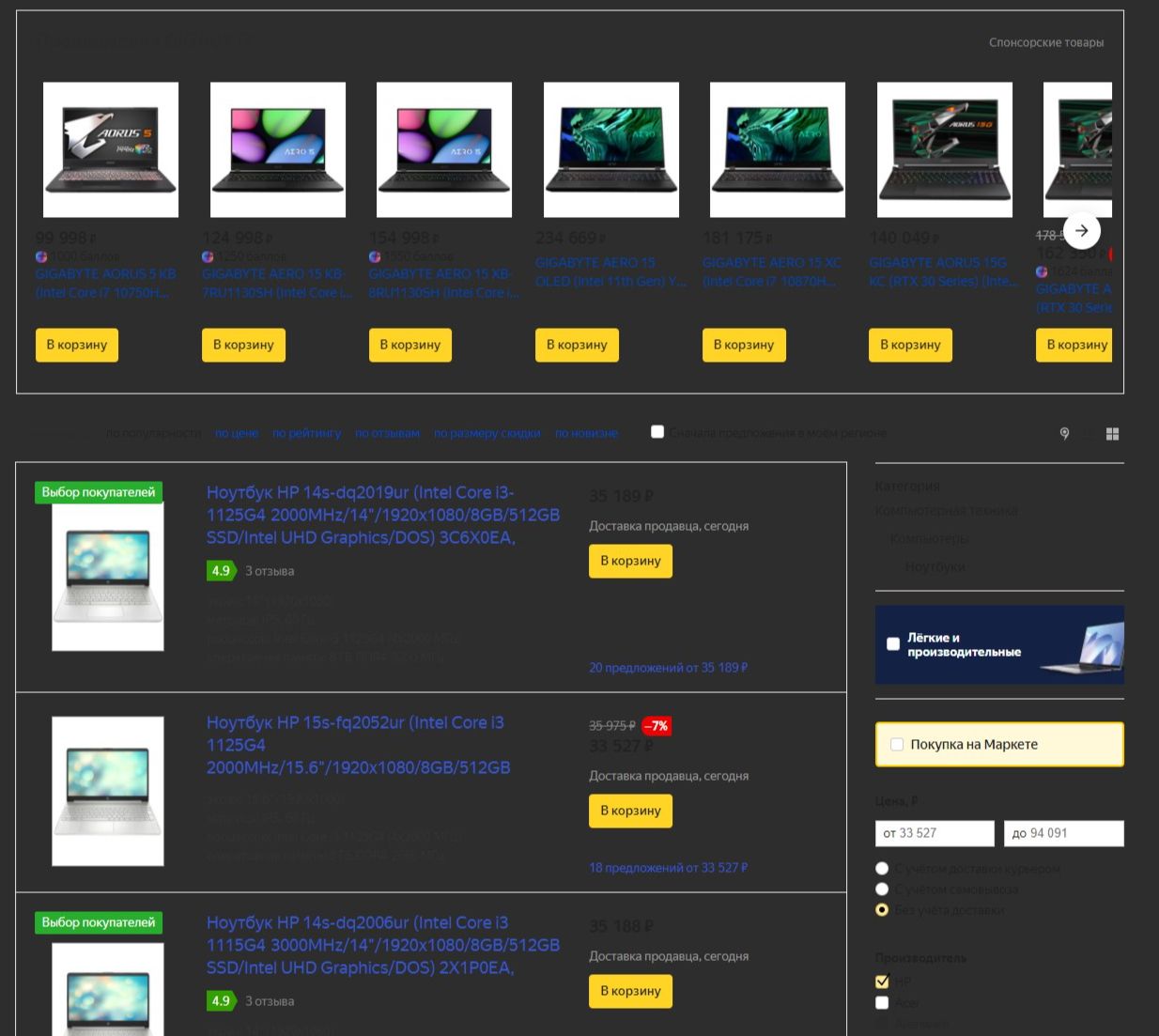Add GIGABYTE AORUS 5 KB to cart
Viewport: 1159px width, 1036px height.
tap(77, 345)
